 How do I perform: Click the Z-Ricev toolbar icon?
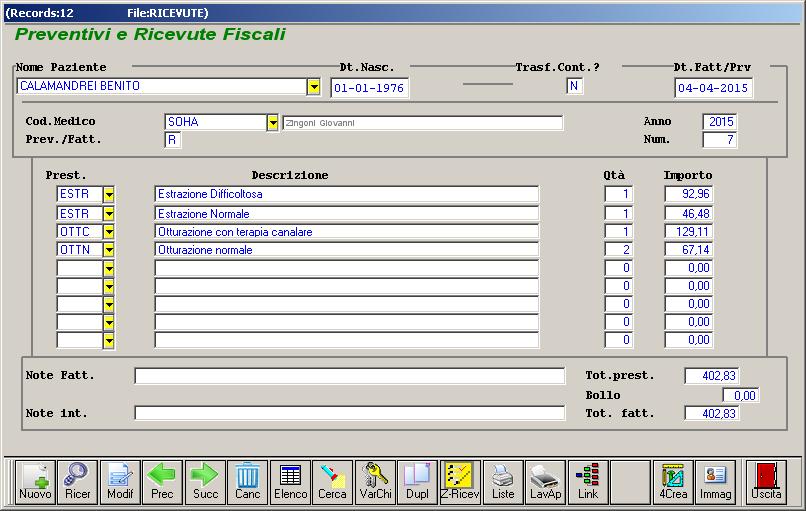tap(460, 482)
